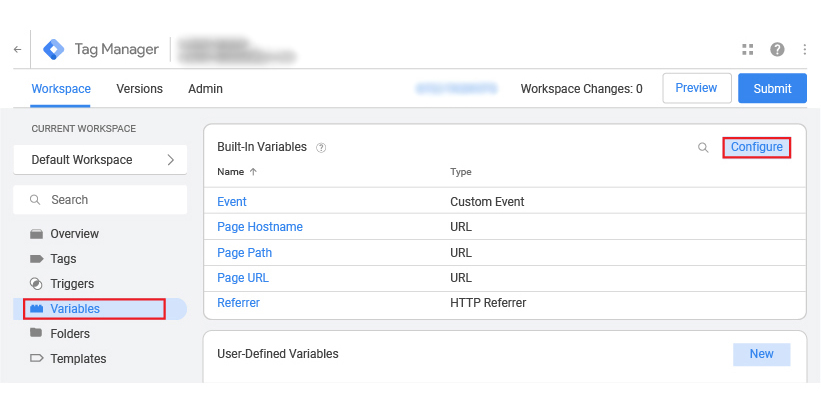Open the Page Path variable link
The height and width of the screenshot is (413, 821).
245,253
